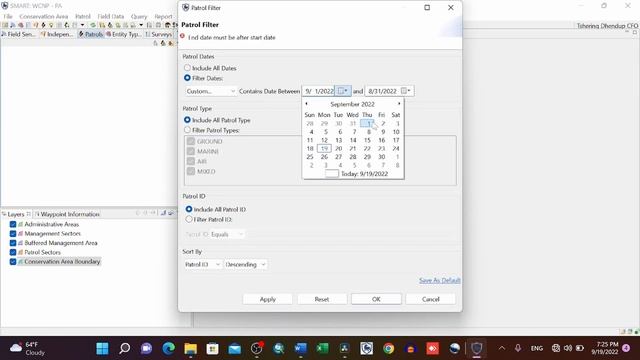Image resolution: width=640 pixels, height=360 pixels.
Task: Go to previous month in calendar
Action: click(307, 104)
